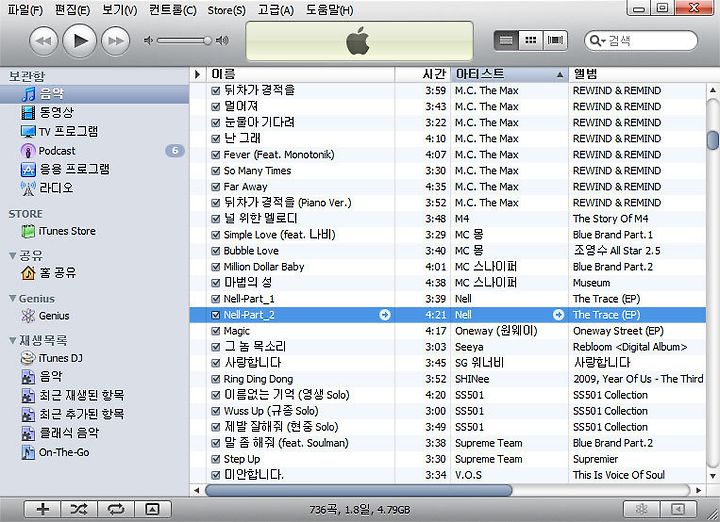Open the 컨트롤(C) menu
The height and width of the screenshot is (522, 720).
173,10
